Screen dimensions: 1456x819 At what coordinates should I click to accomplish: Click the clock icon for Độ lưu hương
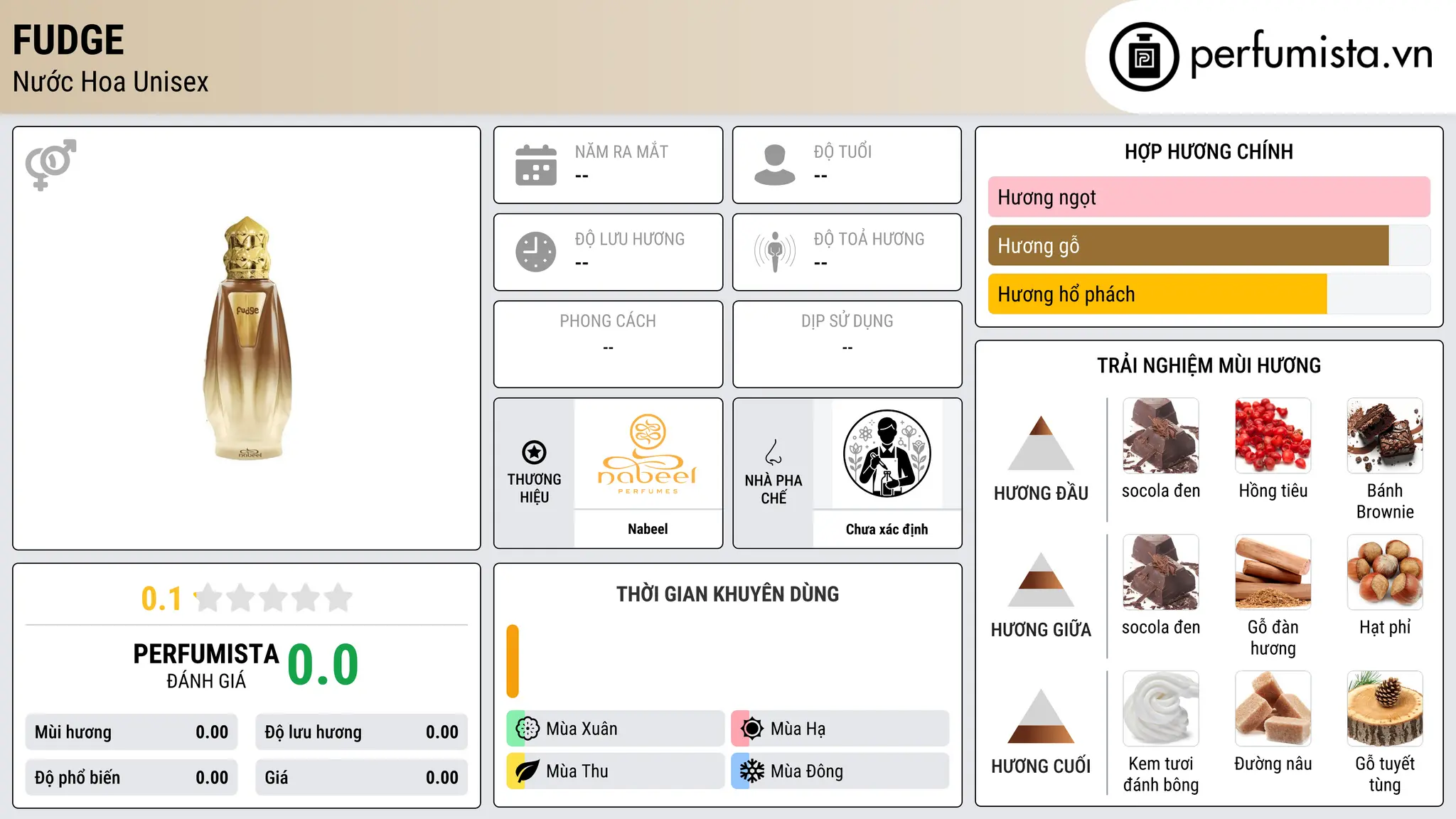536,252
